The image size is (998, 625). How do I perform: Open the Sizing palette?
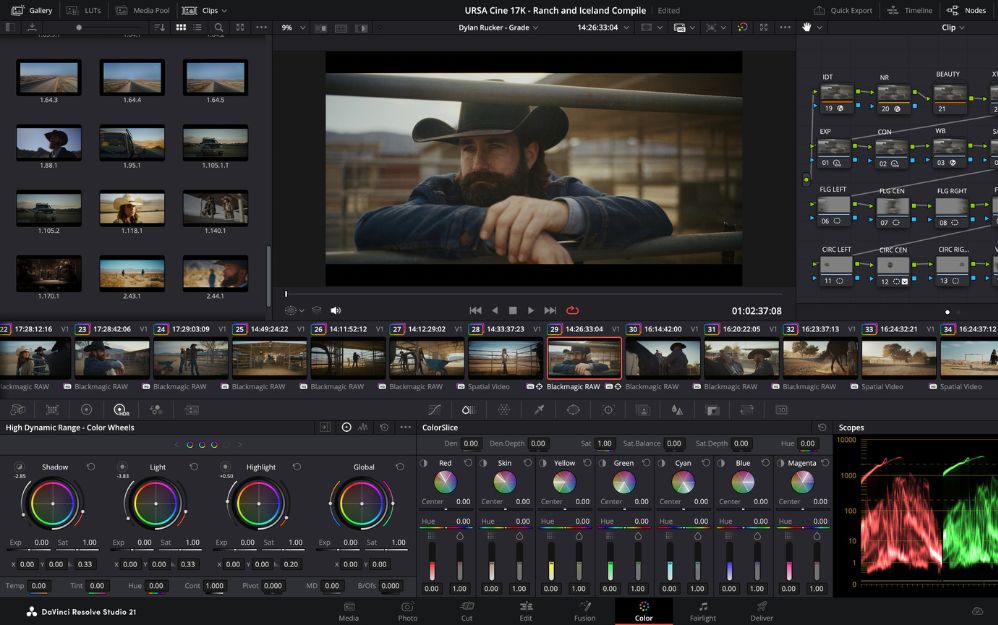(x=747, y=410)
